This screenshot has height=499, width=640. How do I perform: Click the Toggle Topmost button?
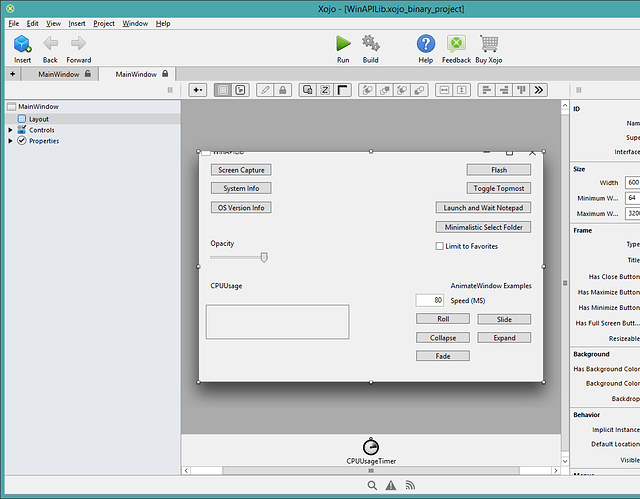pos(499,188)
